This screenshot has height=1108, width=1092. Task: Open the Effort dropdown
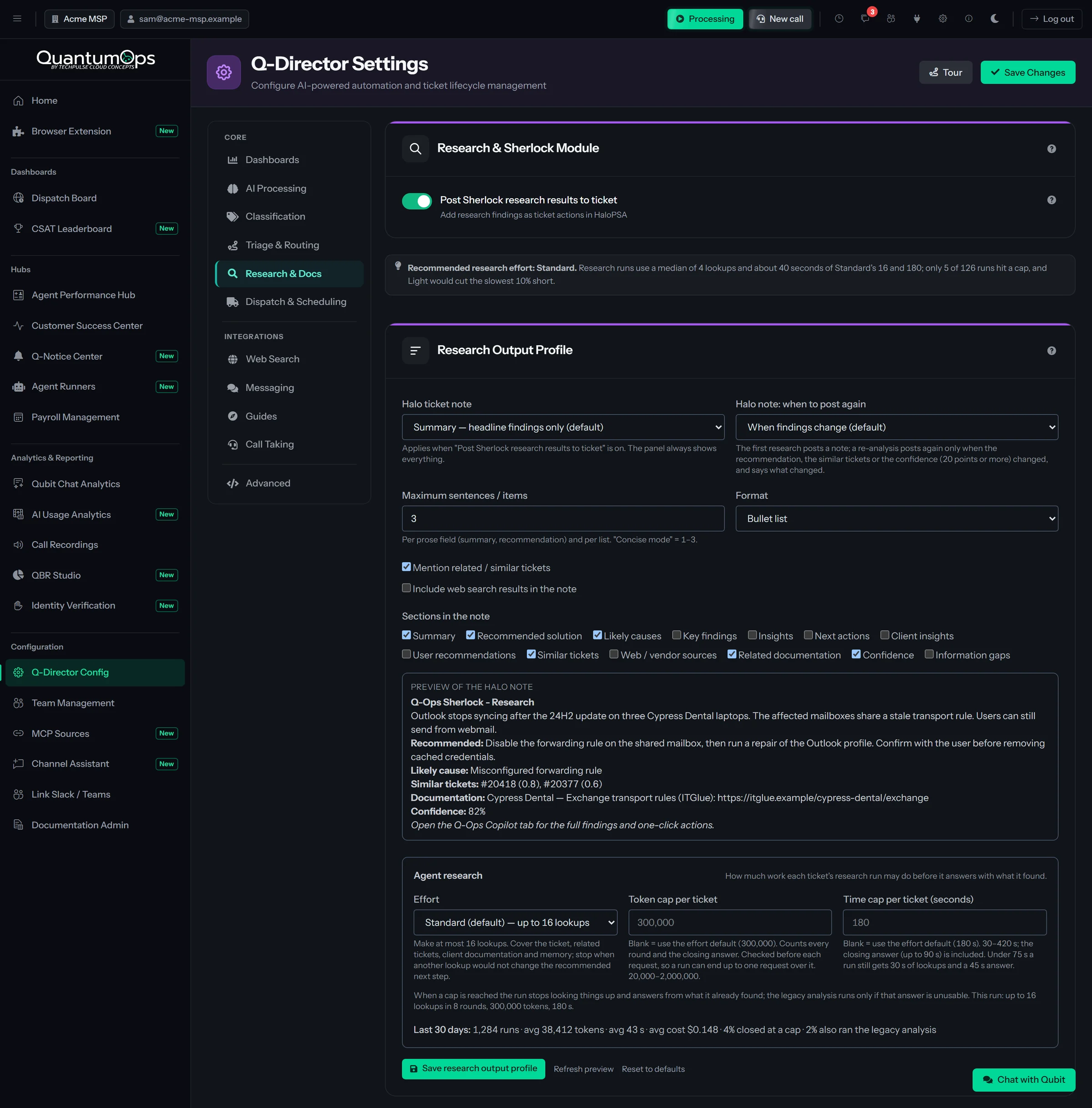[515, 922]
